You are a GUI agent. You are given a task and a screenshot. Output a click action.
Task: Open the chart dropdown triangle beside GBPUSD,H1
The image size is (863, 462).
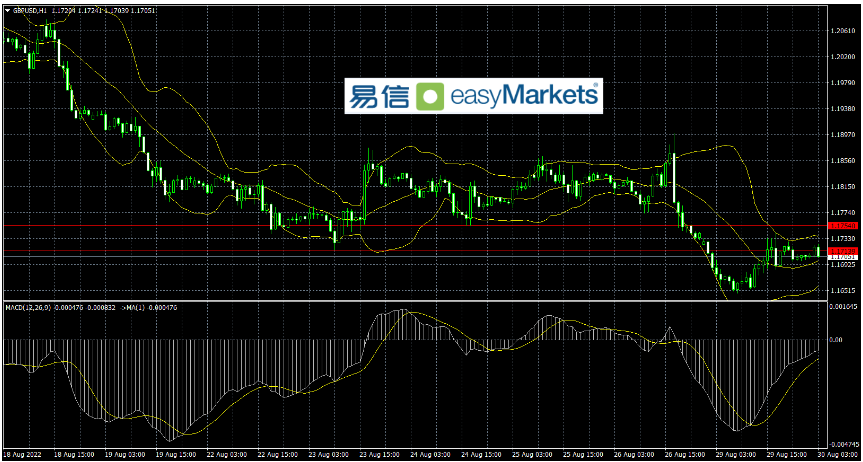coord(7,10)
